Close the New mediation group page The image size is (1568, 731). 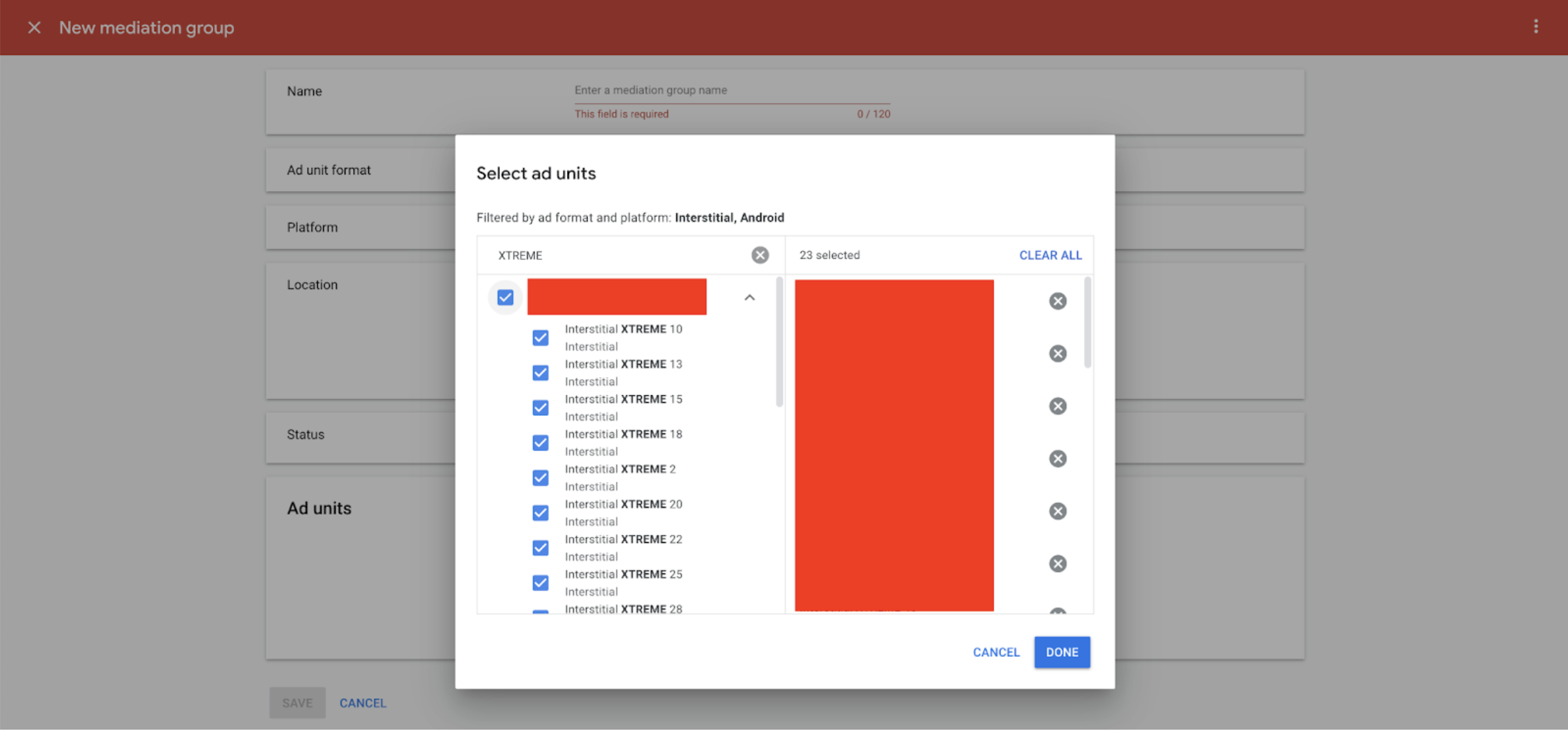click(35, 27)
